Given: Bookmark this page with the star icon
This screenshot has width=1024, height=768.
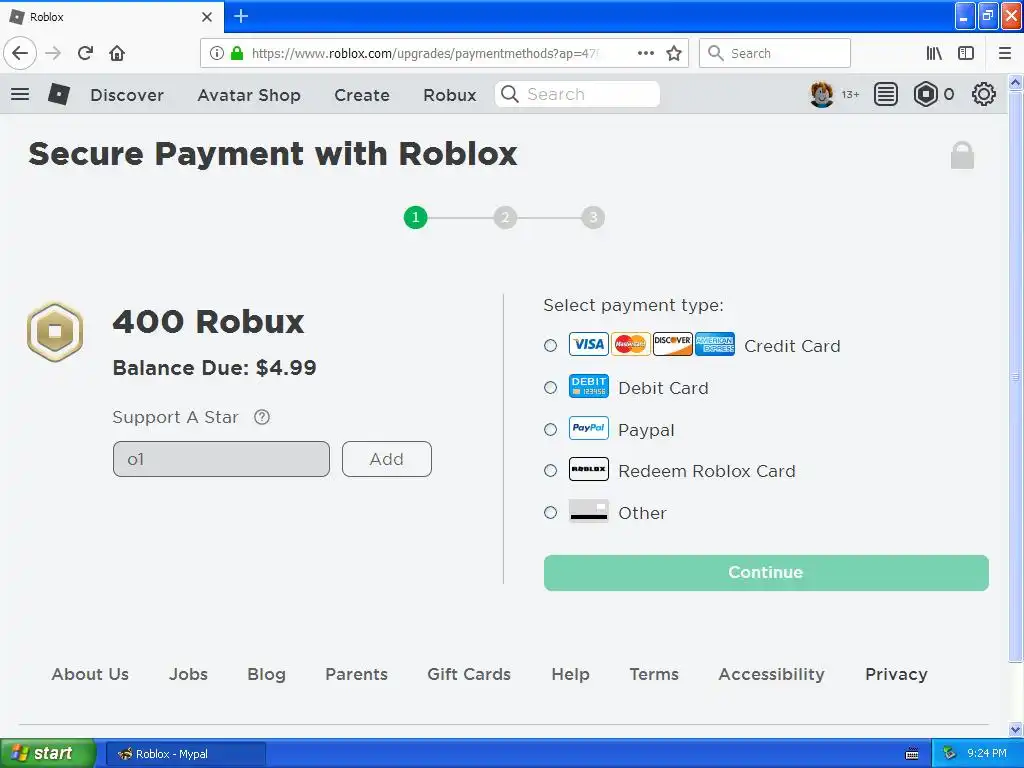Looking at the screenshot, I should (x=674, y=53).
